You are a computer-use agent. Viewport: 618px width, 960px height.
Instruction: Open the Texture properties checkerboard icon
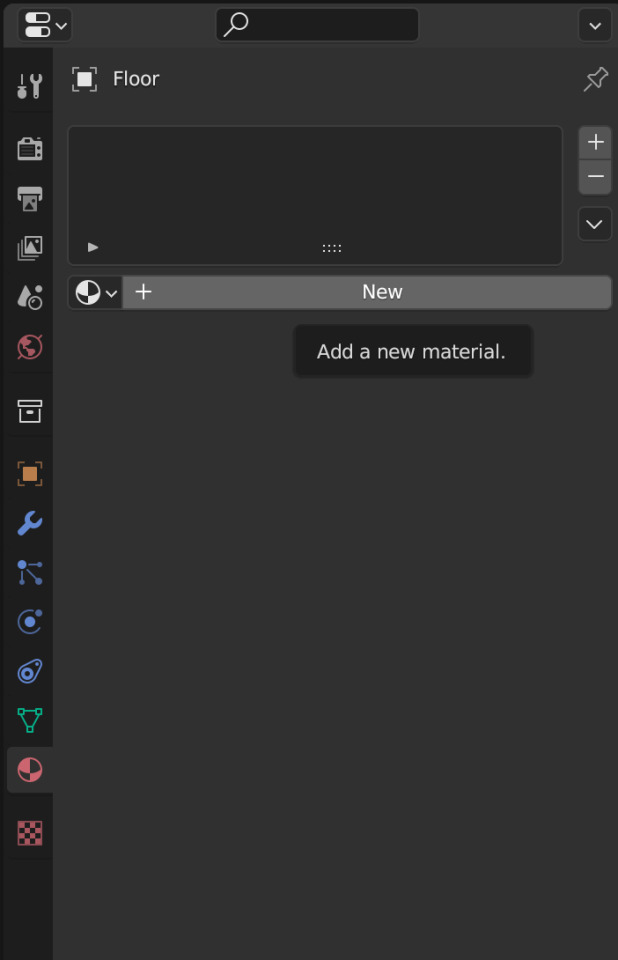(29, 833)
